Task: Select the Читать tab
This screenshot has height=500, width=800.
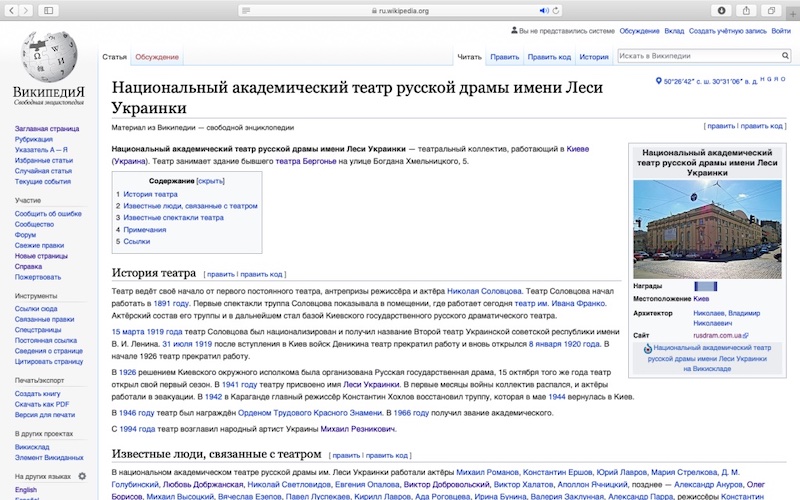Action: [469, 57]
